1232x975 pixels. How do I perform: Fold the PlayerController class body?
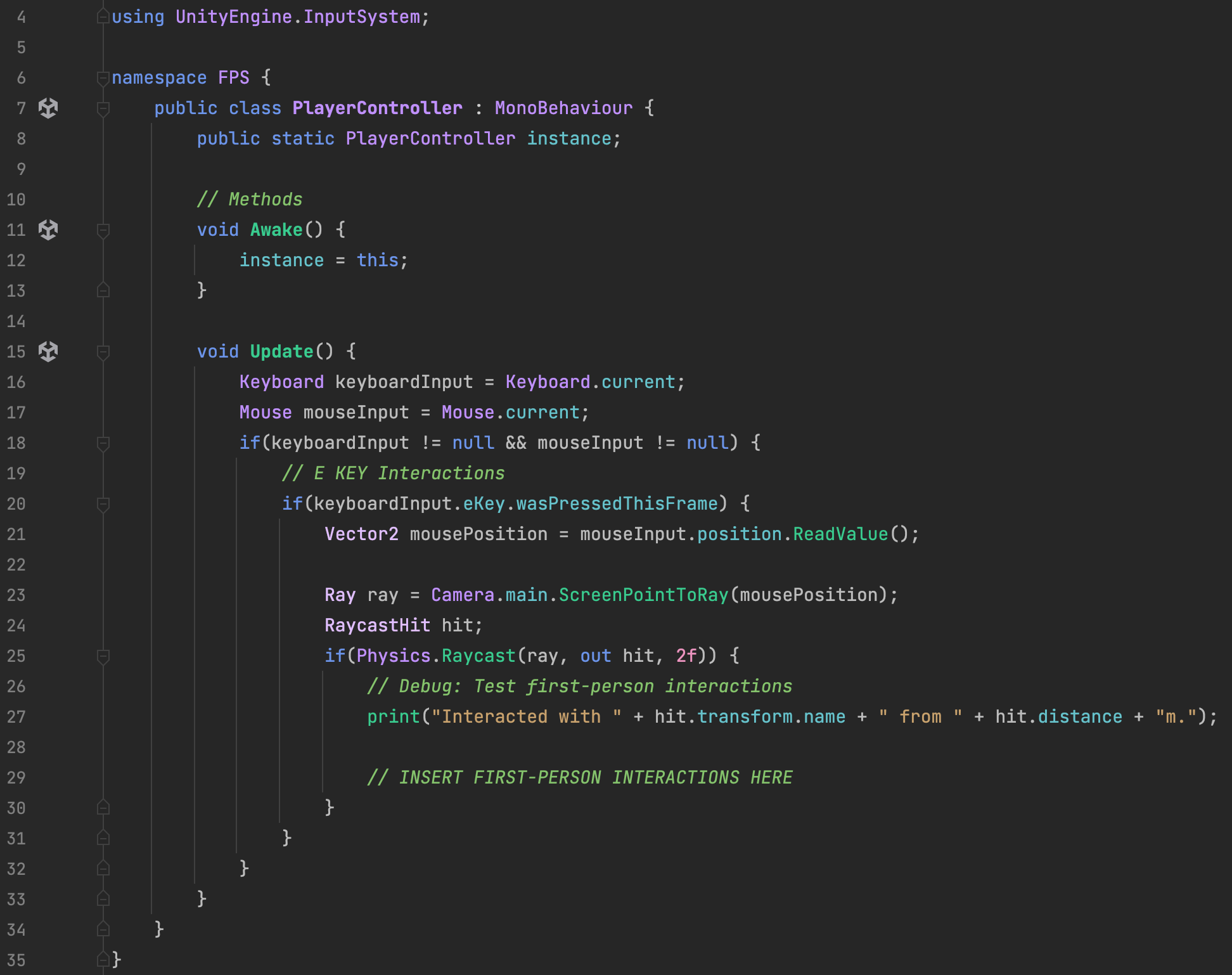pyautogui.click(x=103, y=108)
